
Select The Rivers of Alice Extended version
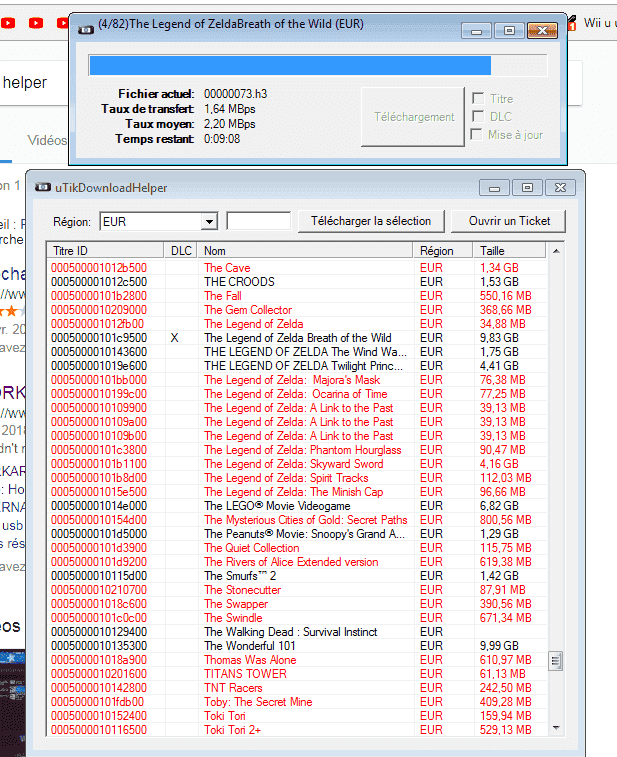coord(297,561)
